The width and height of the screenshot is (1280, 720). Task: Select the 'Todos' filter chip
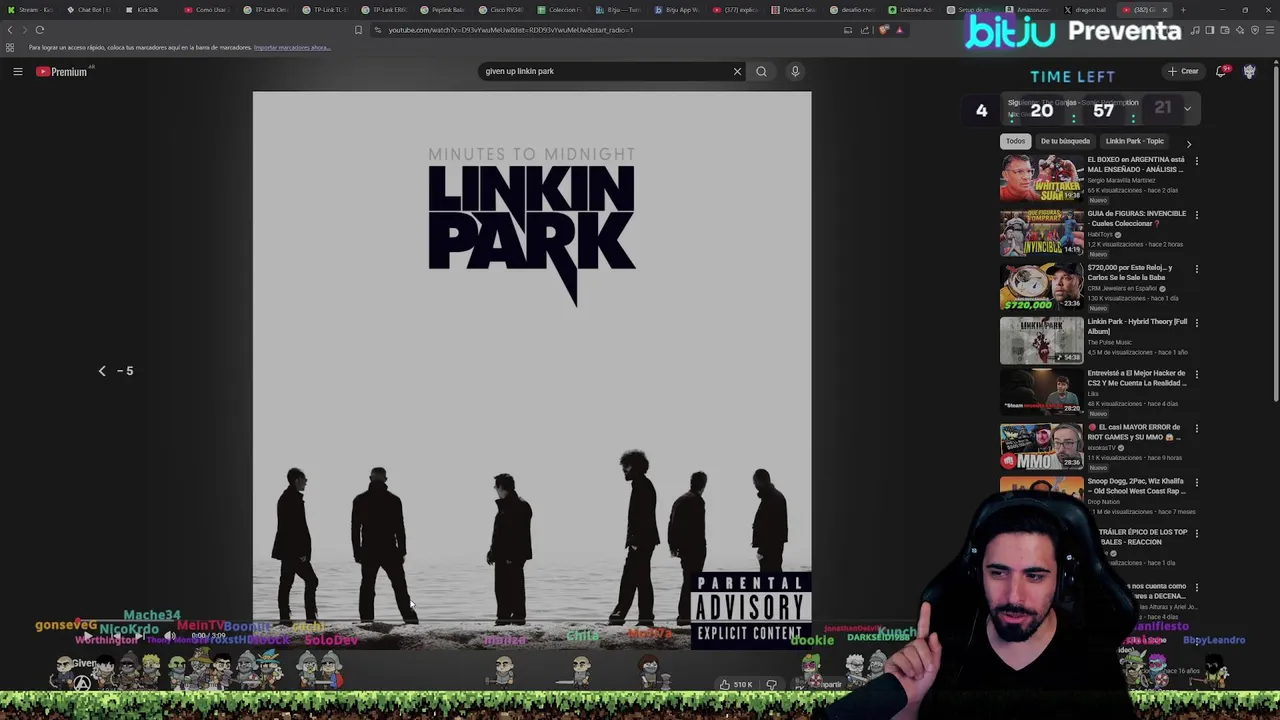click(1015, 141)
